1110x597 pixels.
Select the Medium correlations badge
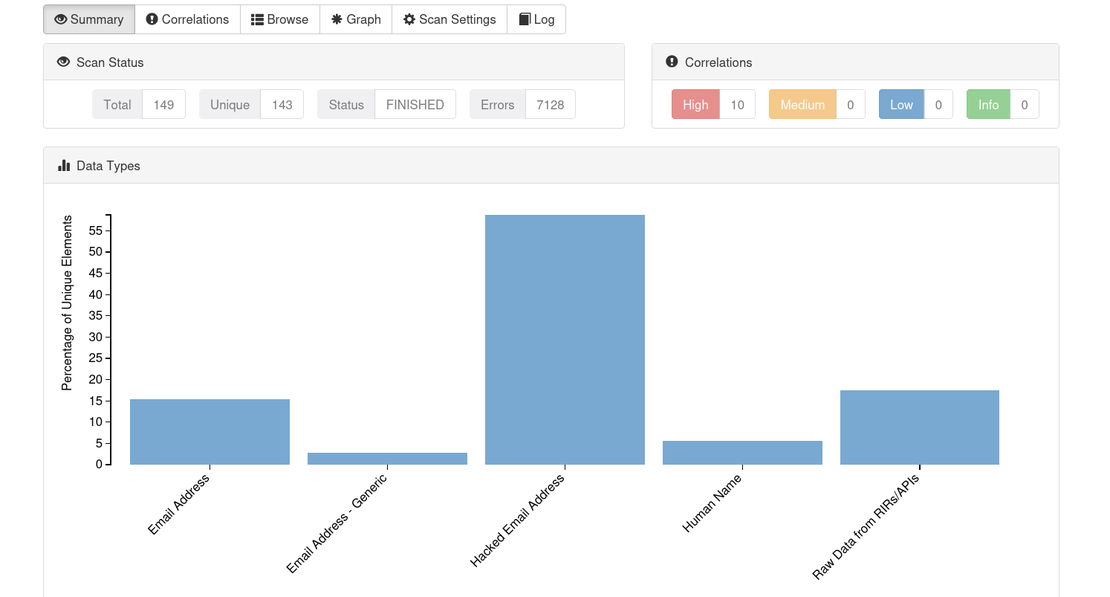[x=802, y=105]
